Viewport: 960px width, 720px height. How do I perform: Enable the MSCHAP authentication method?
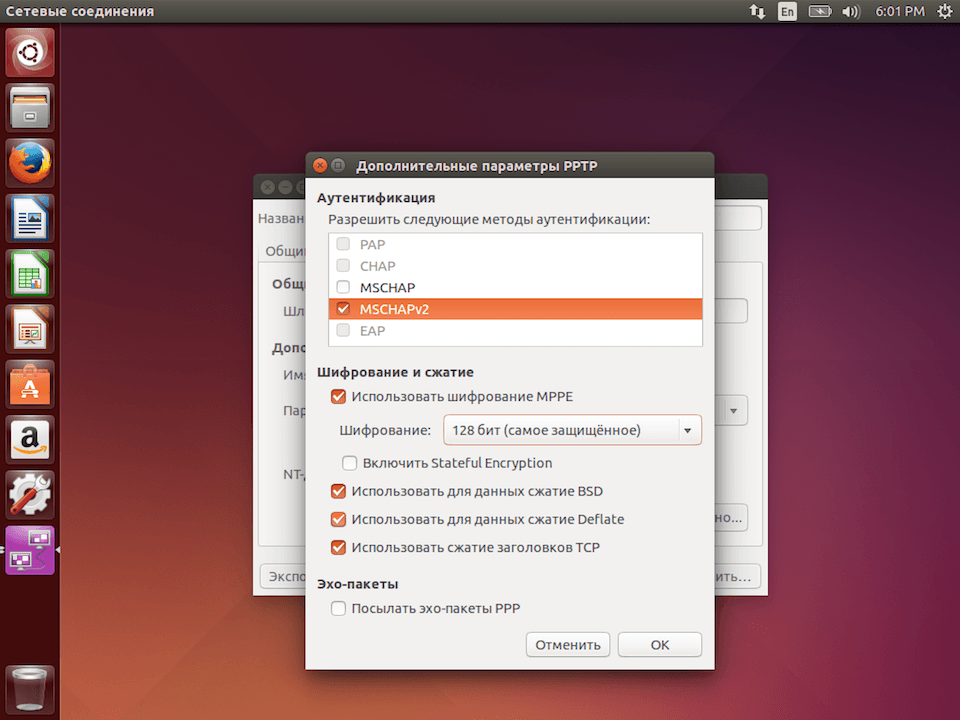pyautogui.click(x=343, y=287)
